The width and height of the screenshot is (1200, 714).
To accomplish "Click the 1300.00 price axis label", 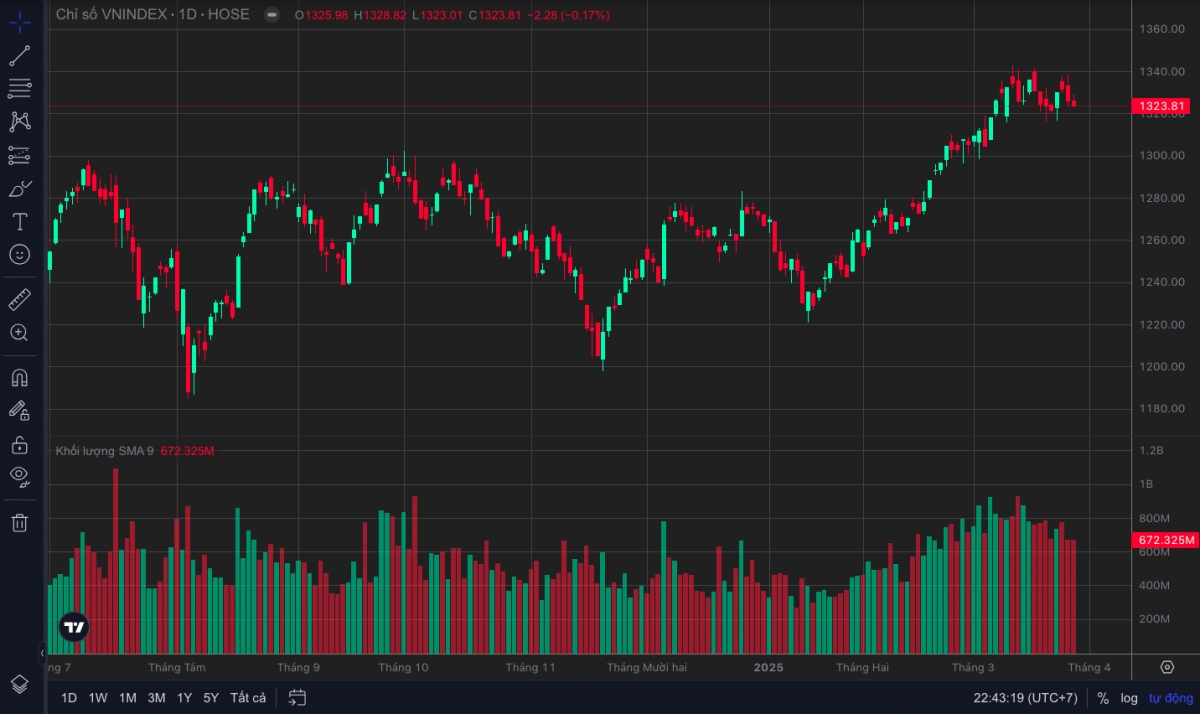I will tap(1162, 156).
